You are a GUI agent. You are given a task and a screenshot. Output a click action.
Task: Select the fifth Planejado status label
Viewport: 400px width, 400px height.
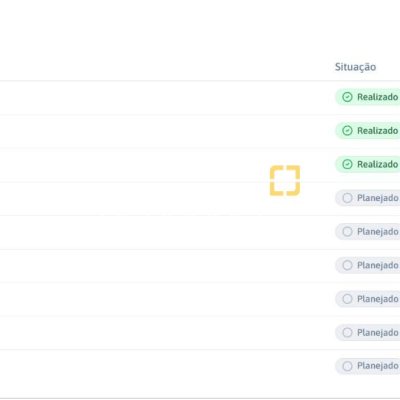pos(378,333)
